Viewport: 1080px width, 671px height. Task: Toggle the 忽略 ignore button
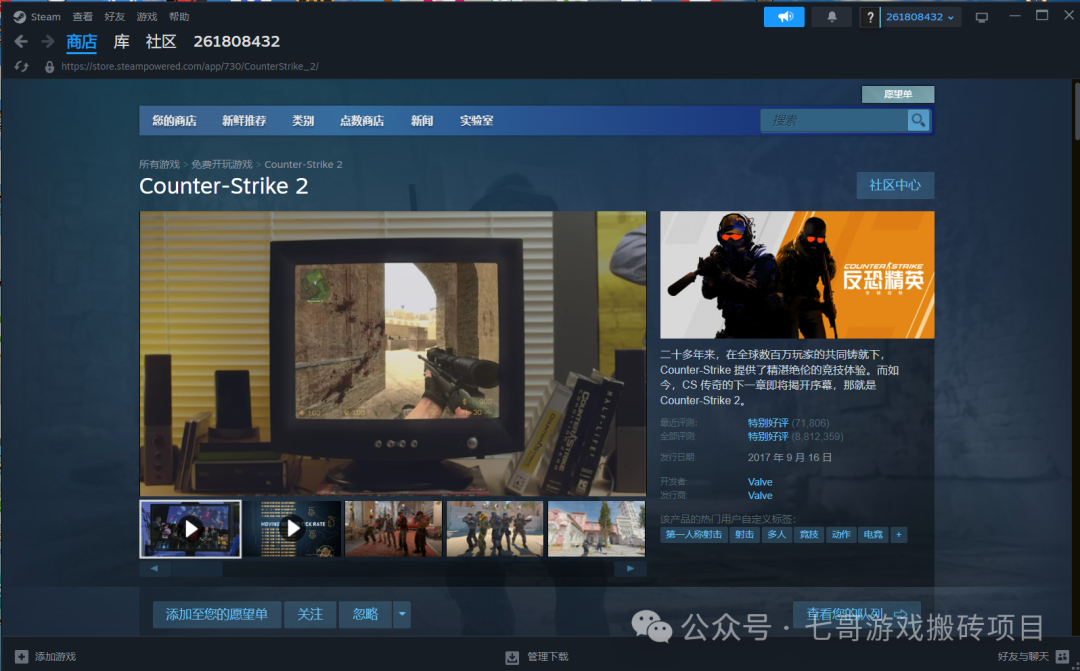(x=365, y=615)
